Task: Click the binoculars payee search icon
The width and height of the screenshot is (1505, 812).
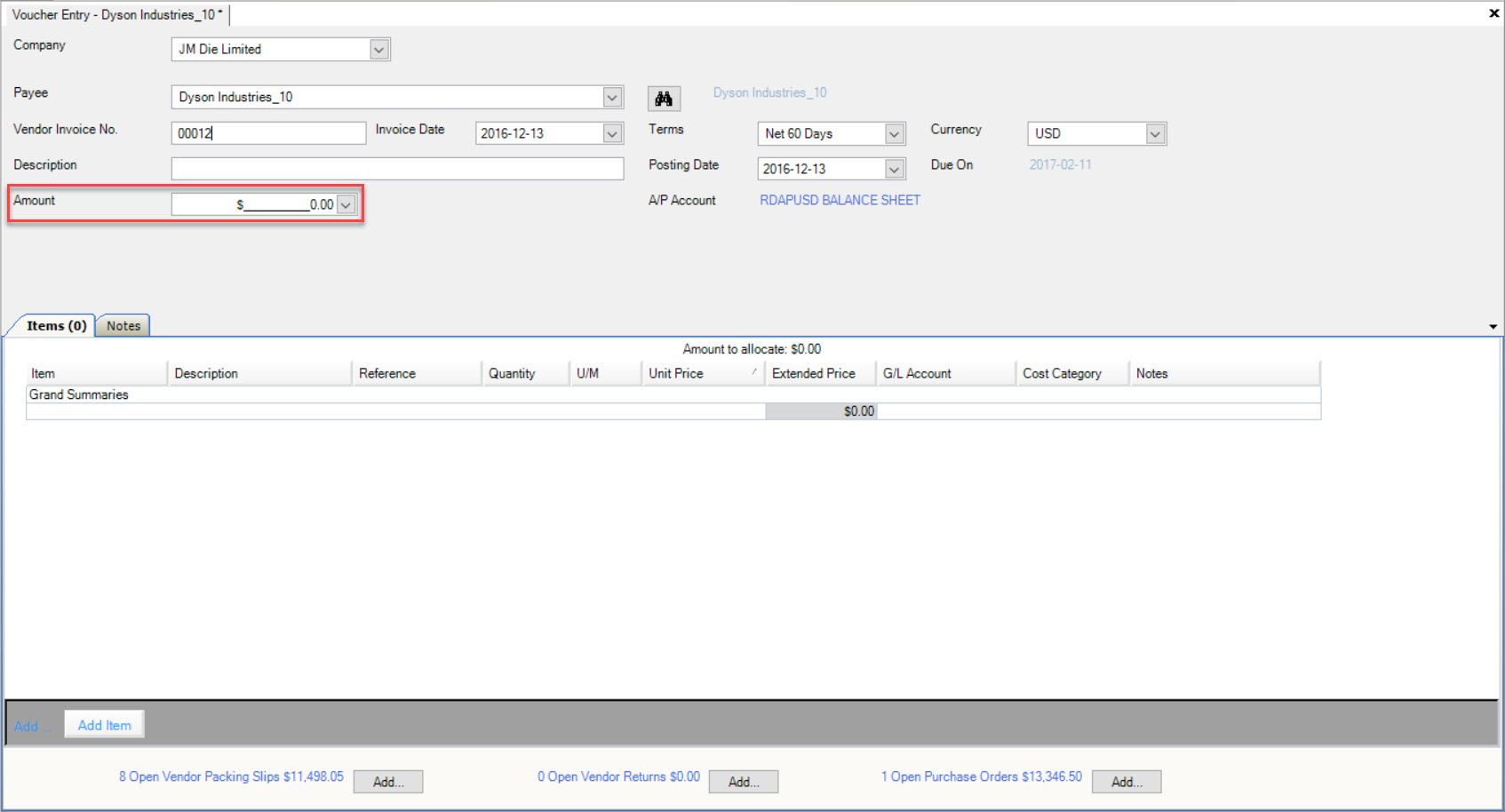Action: coord(664,99)
